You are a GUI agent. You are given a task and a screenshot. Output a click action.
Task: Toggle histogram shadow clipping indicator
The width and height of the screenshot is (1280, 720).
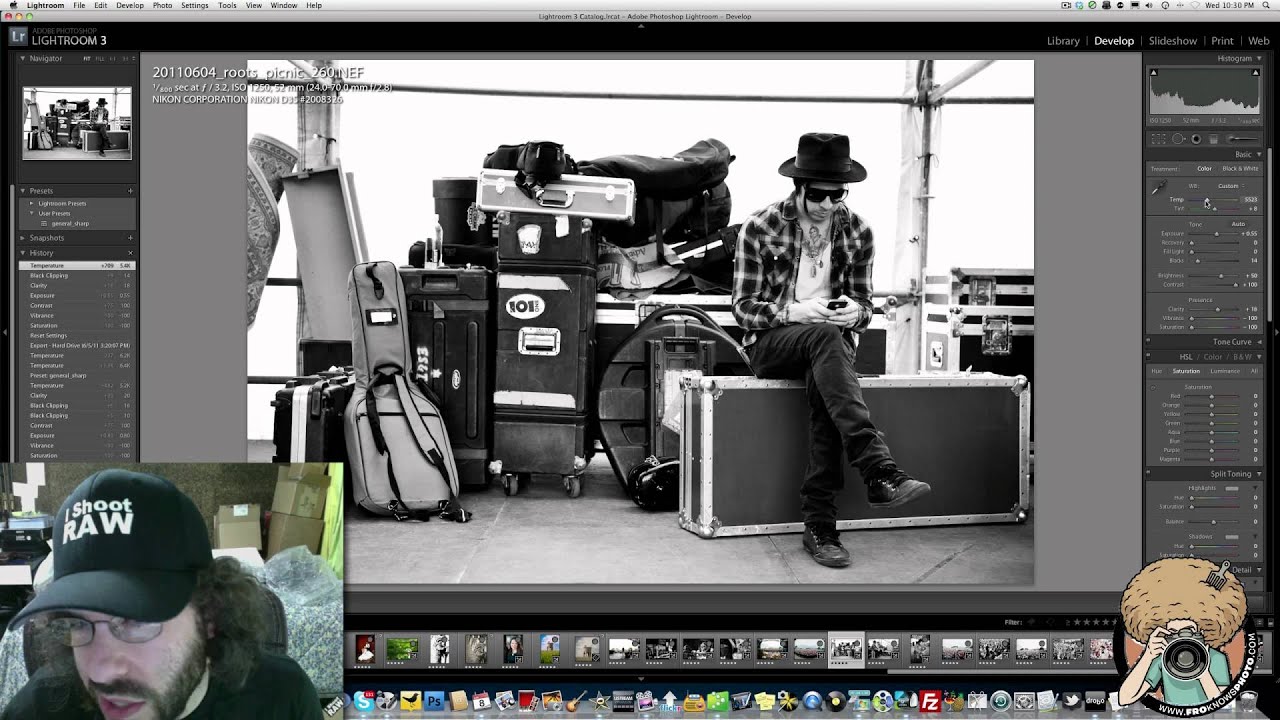tap(1153, 72)
